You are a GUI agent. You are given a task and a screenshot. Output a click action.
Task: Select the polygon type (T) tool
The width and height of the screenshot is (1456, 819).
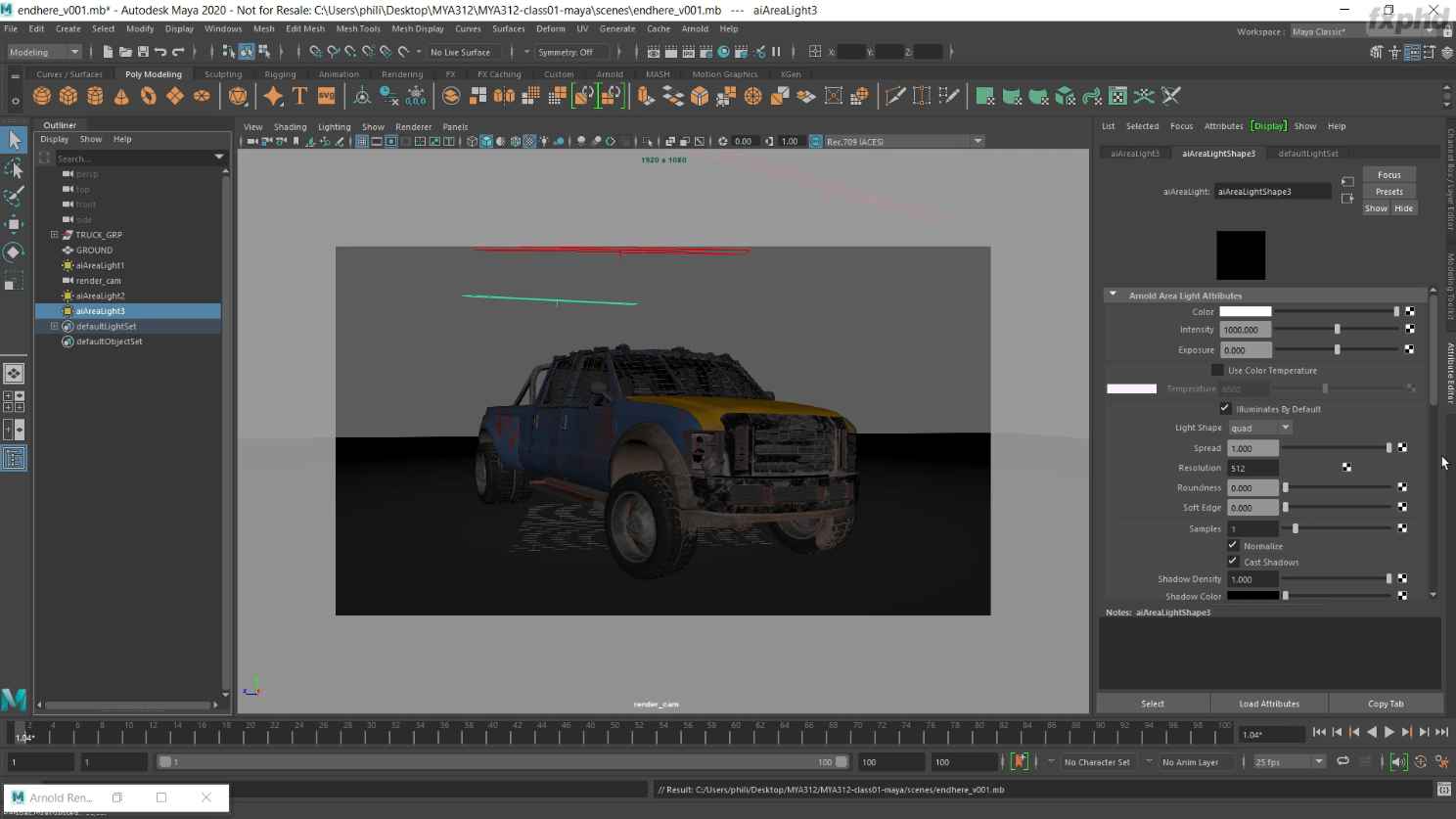pyautogui.click(x=299, y=96)
